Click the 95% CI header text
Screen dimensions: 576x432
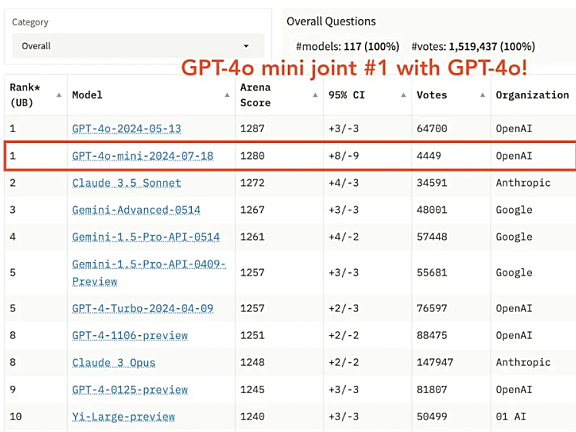click(x=346, y=95)
